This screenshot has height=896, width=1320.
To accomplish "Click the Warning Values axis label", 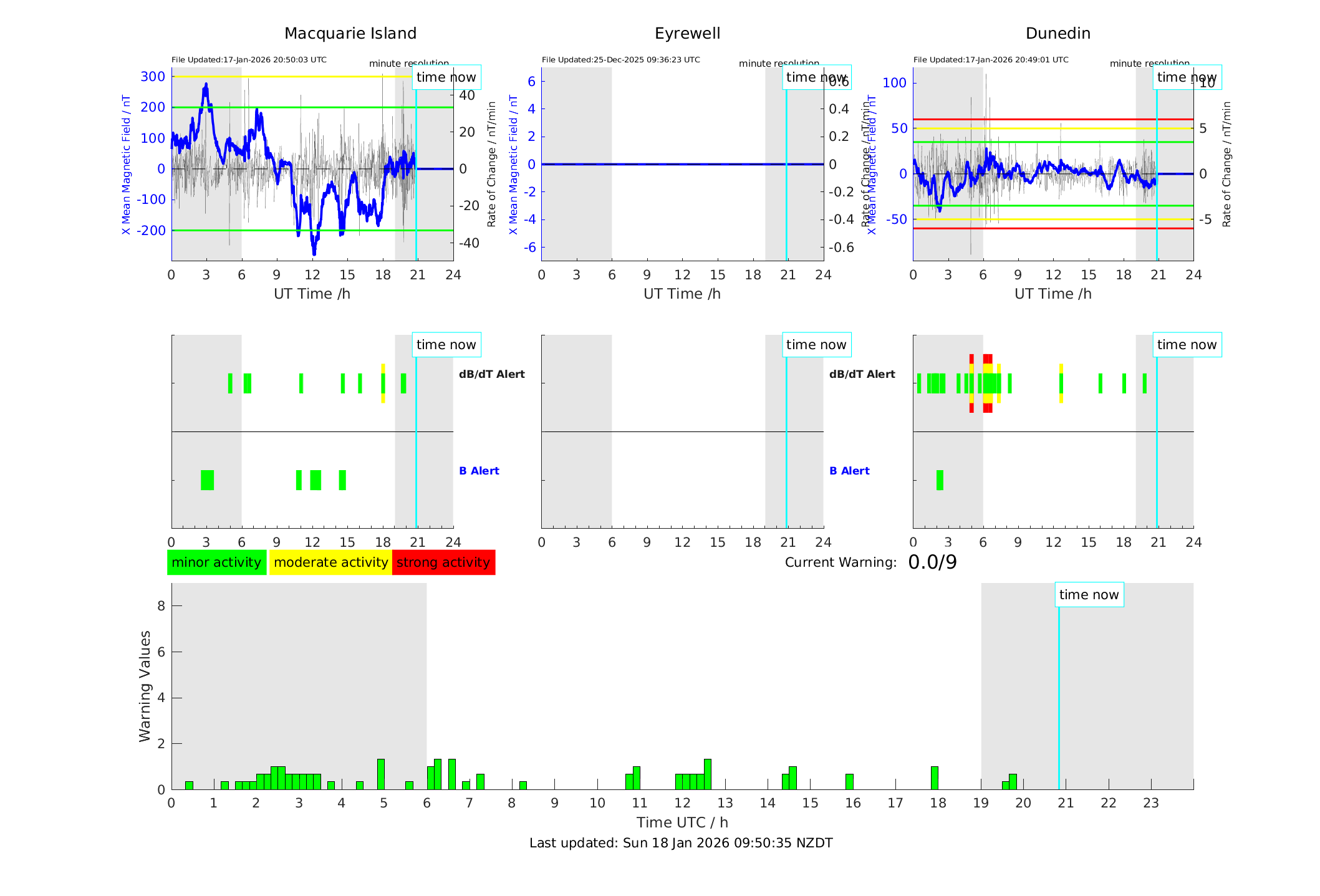I will [145, 686].
